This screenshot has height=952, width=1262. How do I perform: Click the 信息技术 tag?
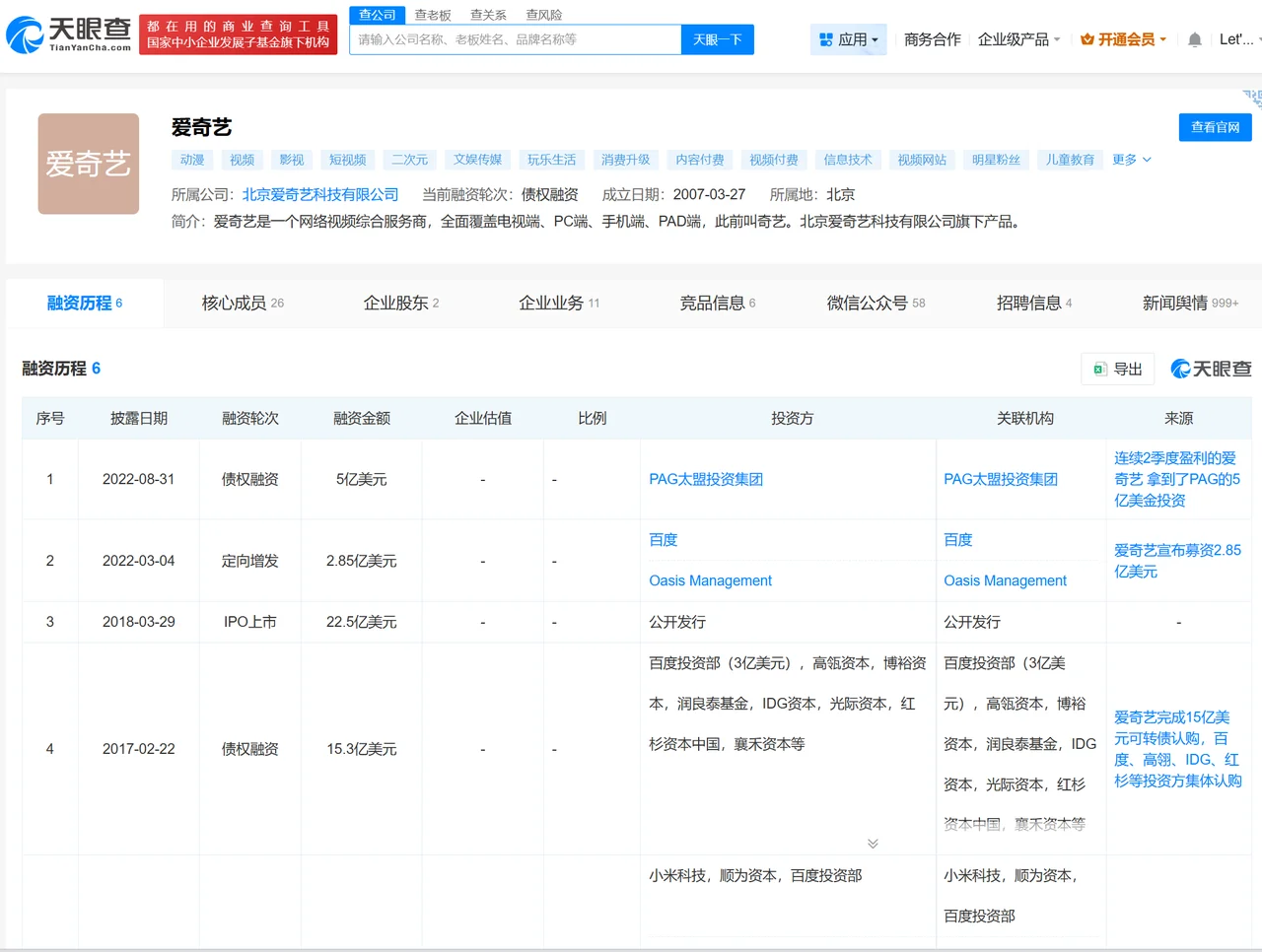click(848, 160)
